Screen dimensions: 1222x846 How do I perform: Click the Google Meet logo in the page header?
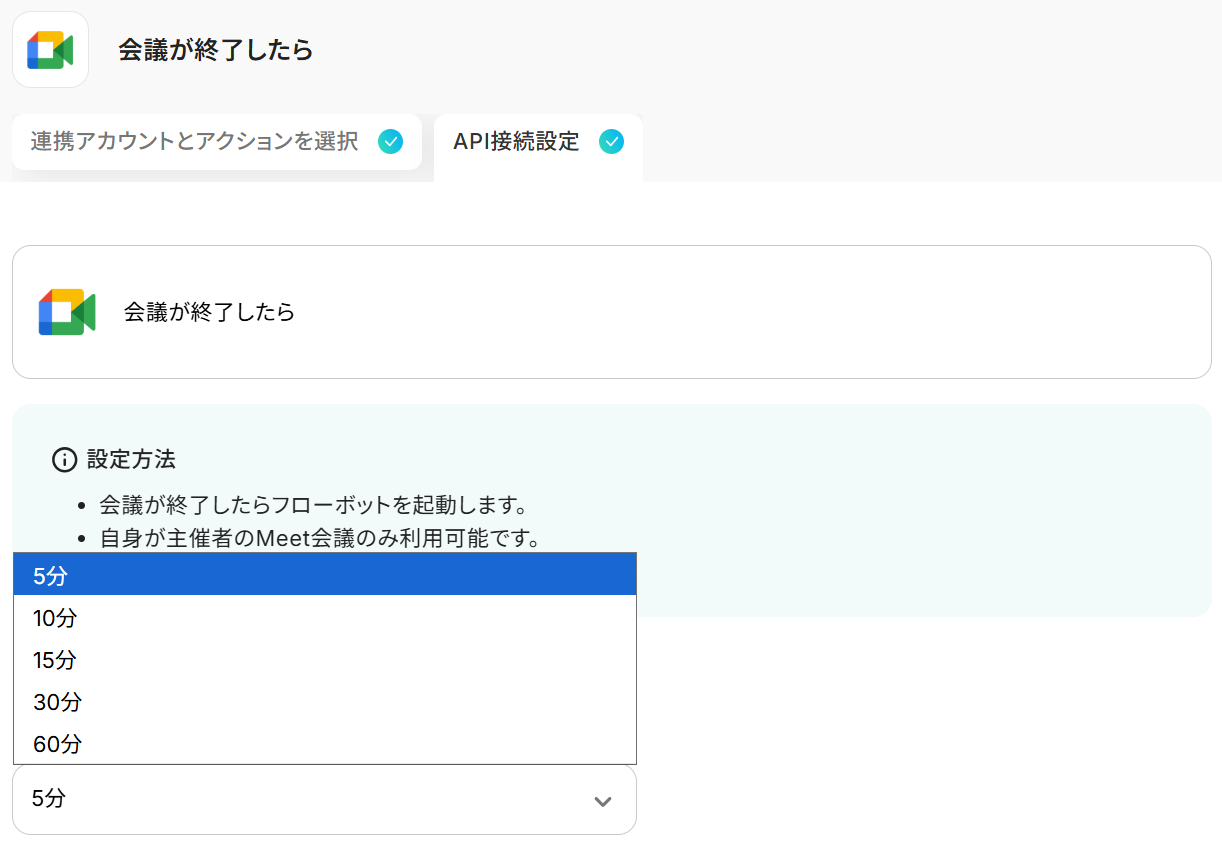pos(50,50)
